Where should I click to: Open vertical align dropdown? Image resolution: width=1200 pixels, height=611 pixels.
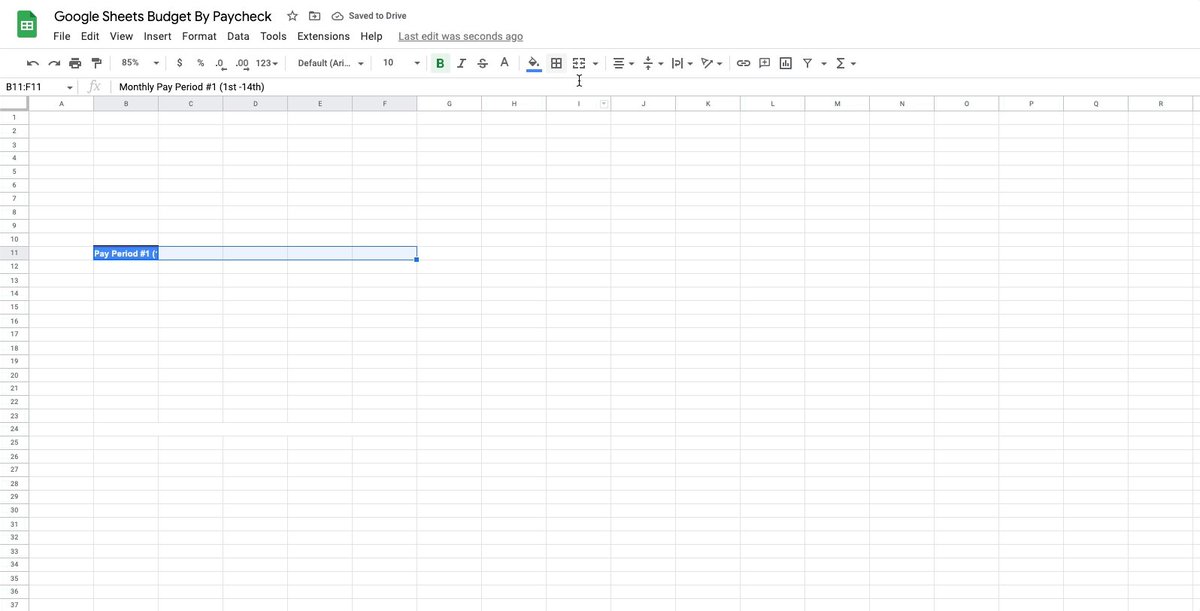coord(653,63)
